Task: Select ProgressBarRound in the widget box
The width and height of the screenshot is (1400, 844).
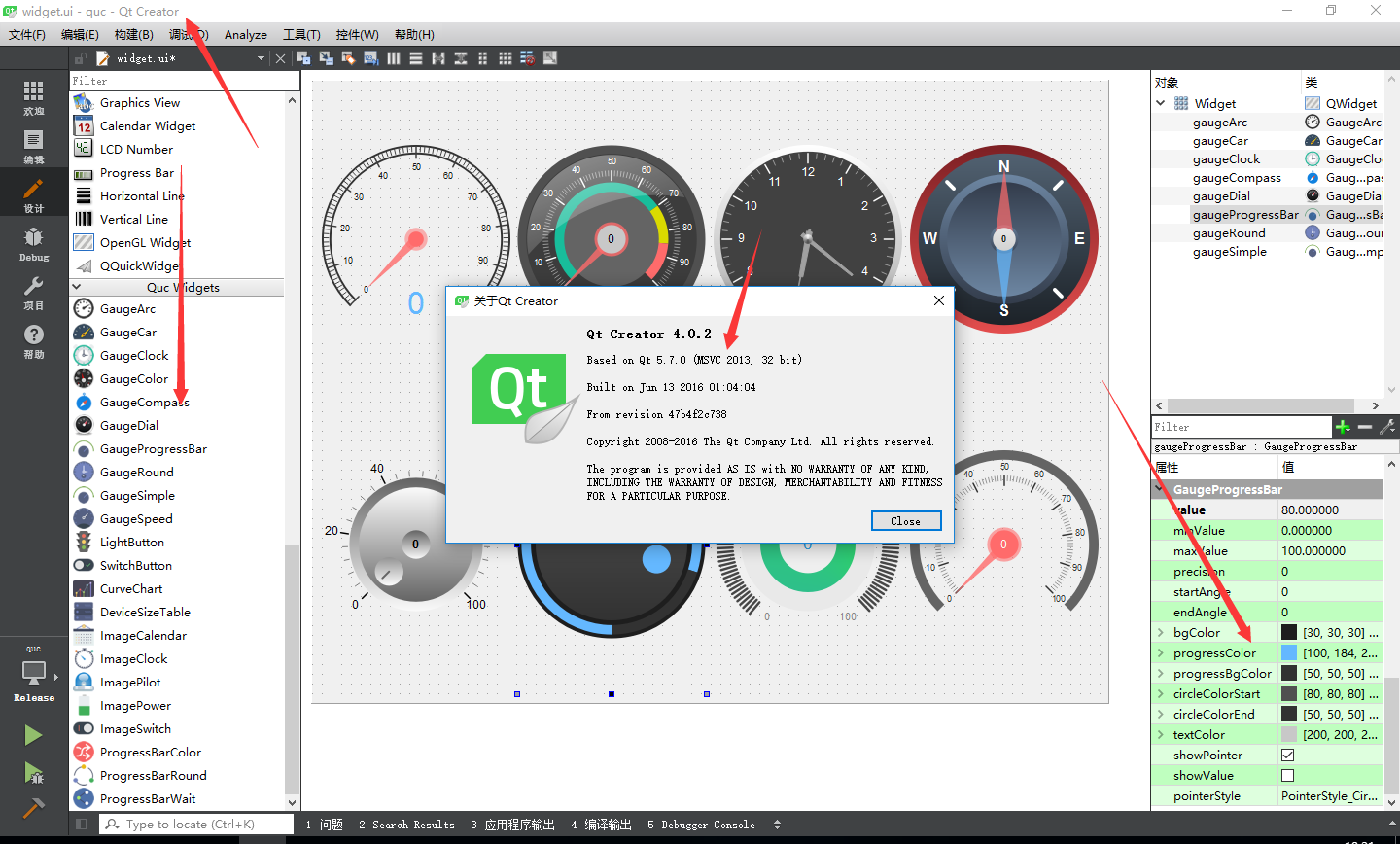Action: tap(154, 775)
